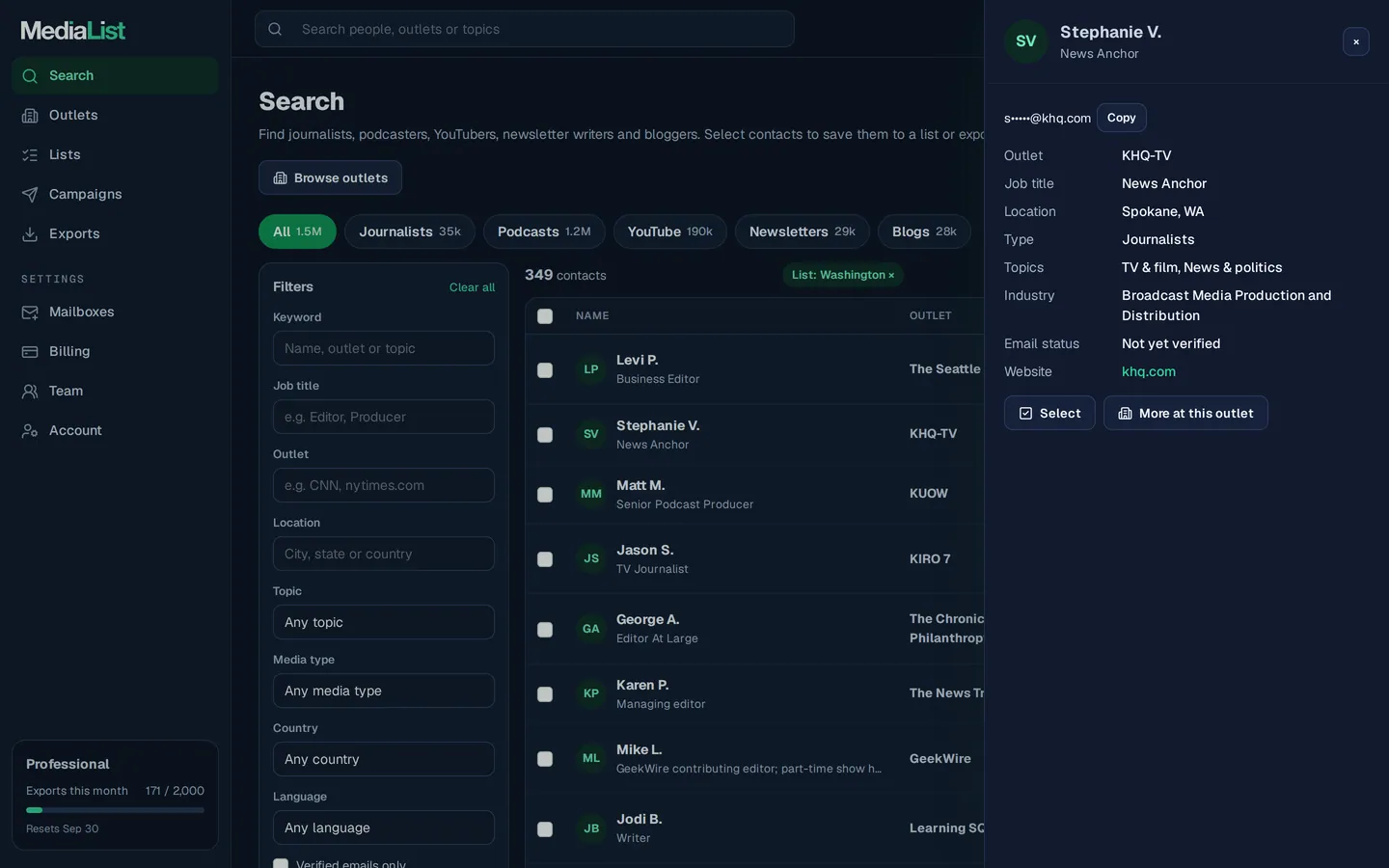Switch to the Journalists tab

(x=410, y=231)
